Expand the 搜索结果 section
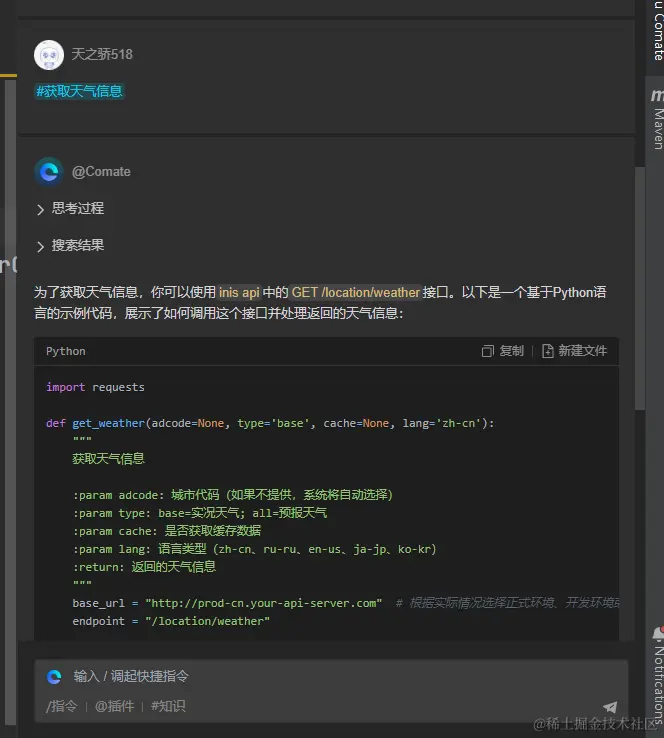Screen dimensions: 664x738 [x=71, y=246]
